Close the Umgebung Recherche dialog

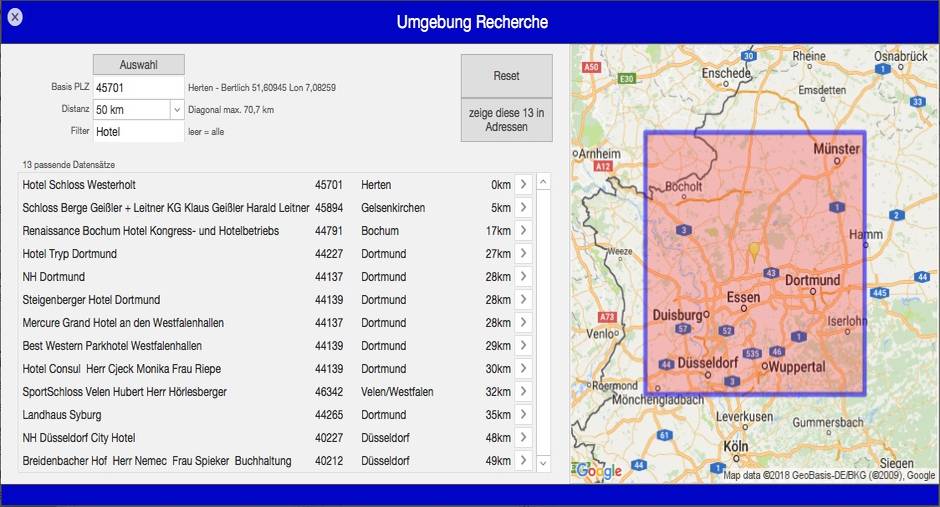(x=15, y=17)
